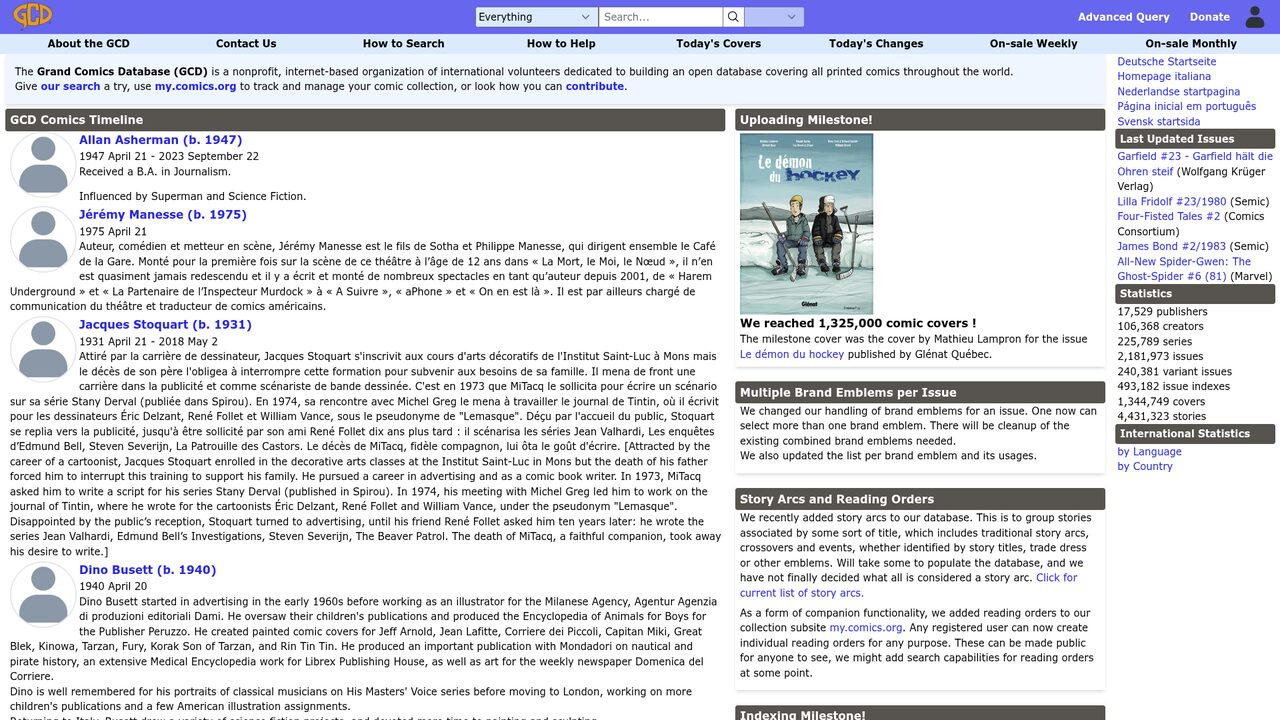Click the '17,529 publishers' statistic
This screenshot has width=1280, height=720.
point(1162,312)
